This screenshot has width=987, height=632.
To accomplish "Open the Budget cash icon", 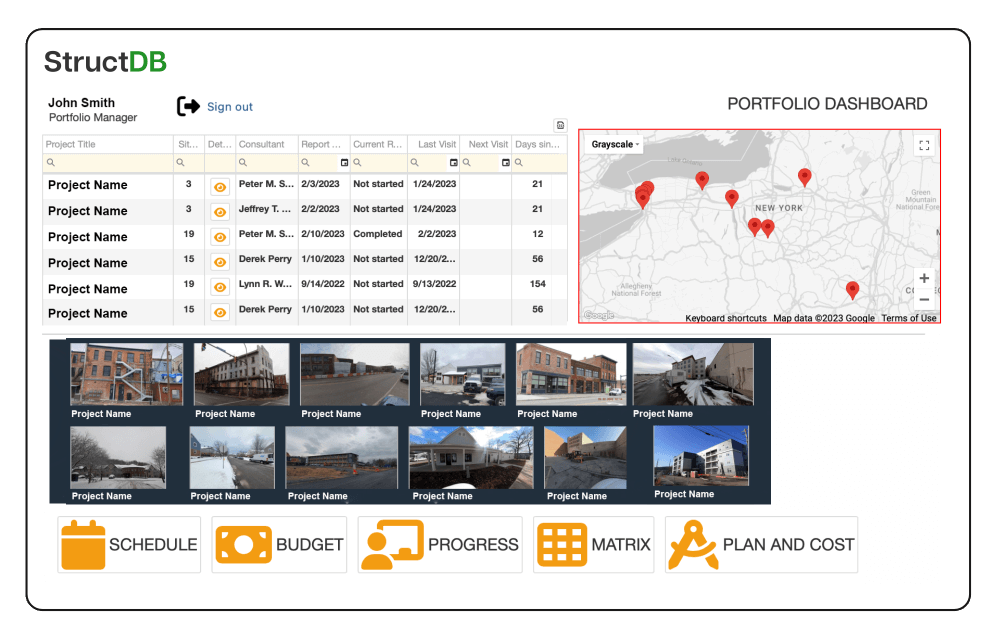I will point(243,544).
